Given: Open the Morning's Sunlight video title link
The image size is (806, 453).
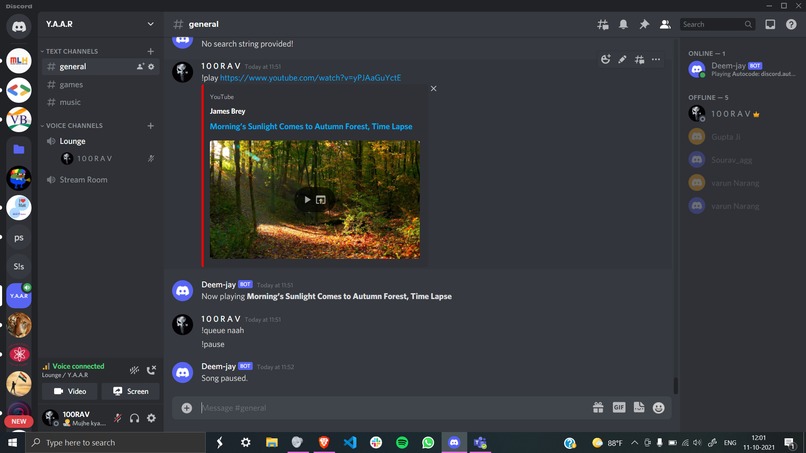Looking at the screenshot, I should pos(311,126).
